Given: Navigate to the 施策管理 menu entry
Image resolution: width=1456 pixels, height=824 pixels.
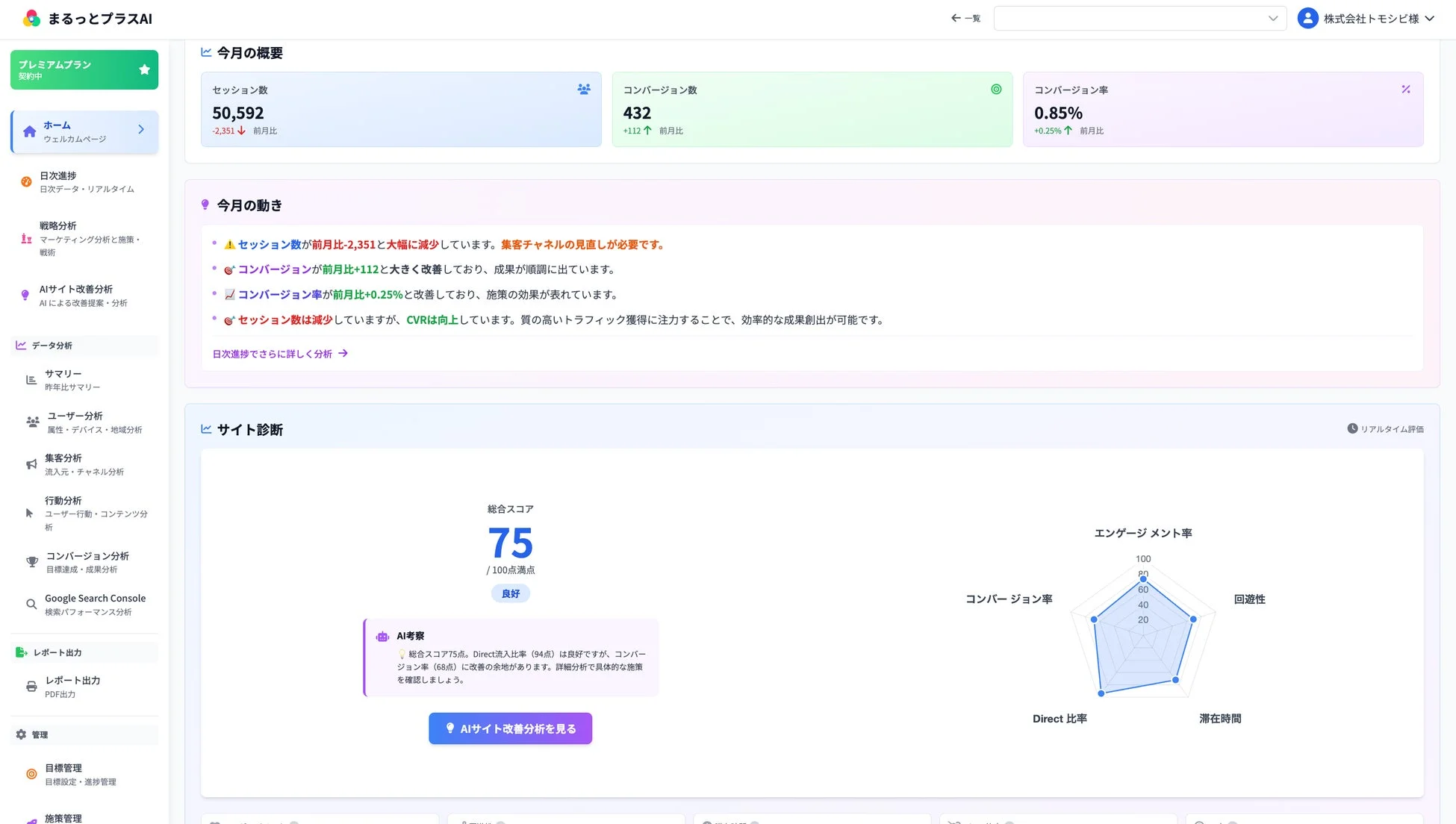Looking at the screenshot, I should pyautogui.click(x=63, y=817).
